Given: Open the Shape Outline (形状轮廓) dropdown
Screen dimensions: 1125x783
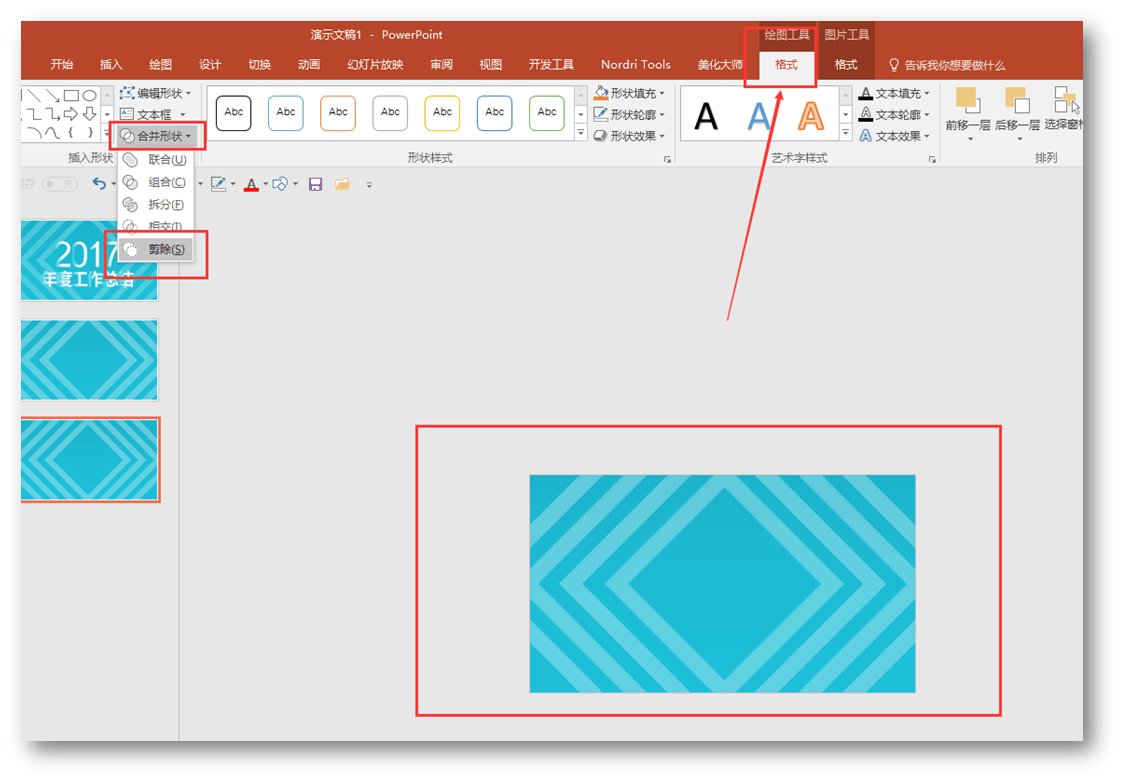Looking at the screenshot, I should [629, 114].
